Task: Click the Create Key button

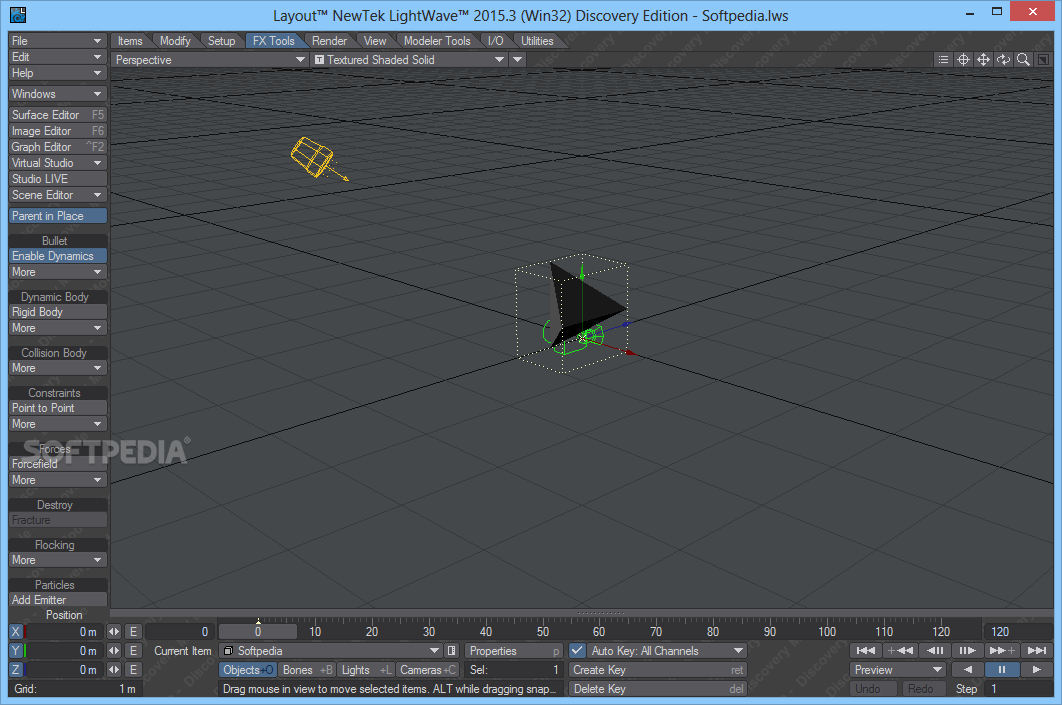Action: (x=658, y=669)
